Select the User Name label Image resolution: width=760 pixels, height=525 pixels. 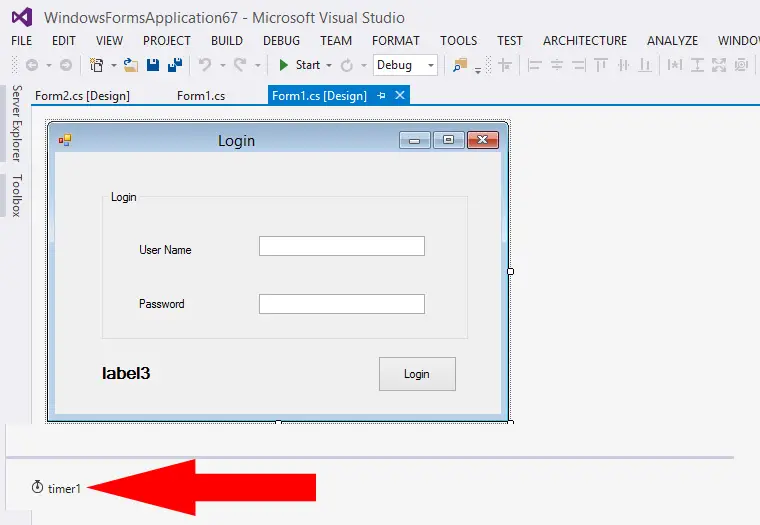click(165, 250)
